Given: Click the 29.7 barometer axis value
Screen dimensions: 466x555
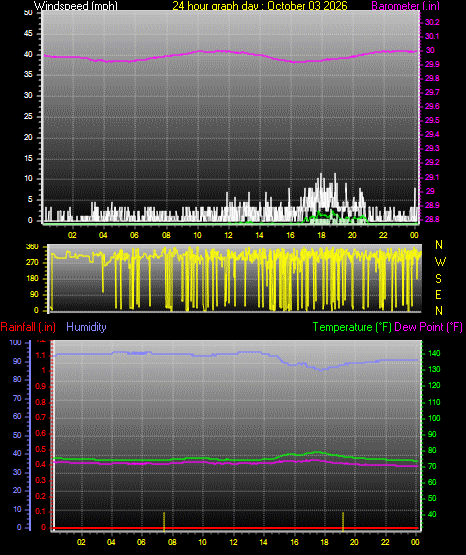Looking at the screenshot, I should click(432, 92).
